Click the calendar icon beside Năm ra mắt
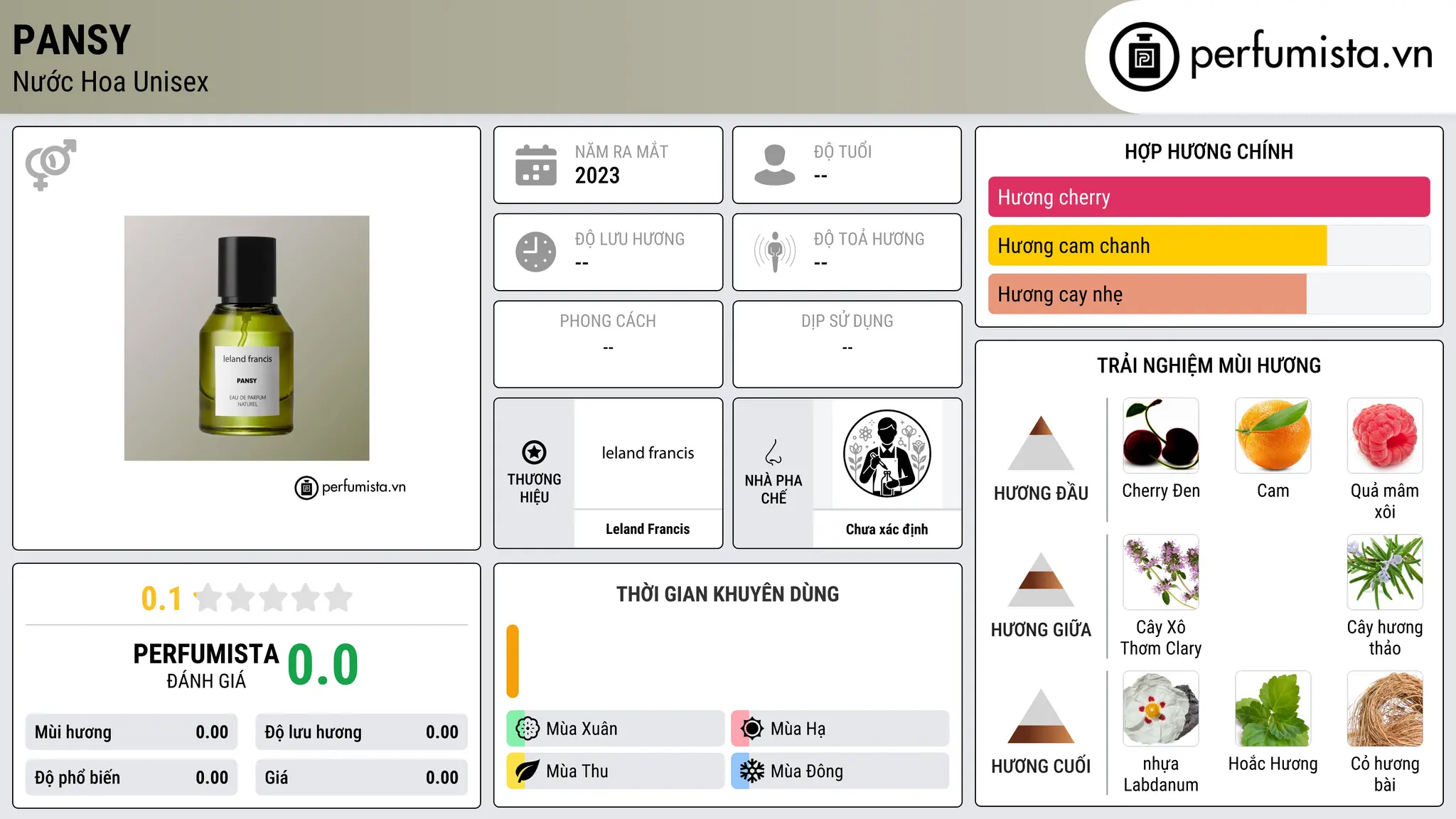This screenshot has height=819, width=1456. point(536,165)
